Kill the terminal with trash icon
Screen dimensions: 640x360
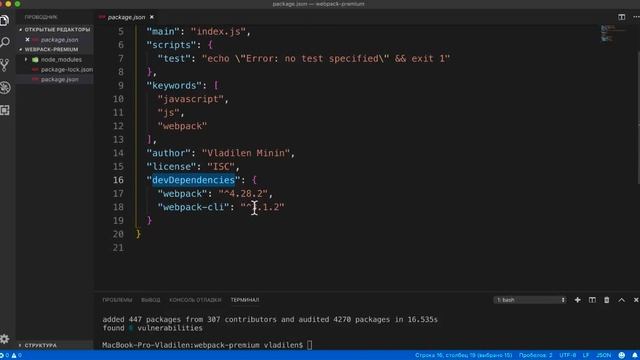point(607,300)
